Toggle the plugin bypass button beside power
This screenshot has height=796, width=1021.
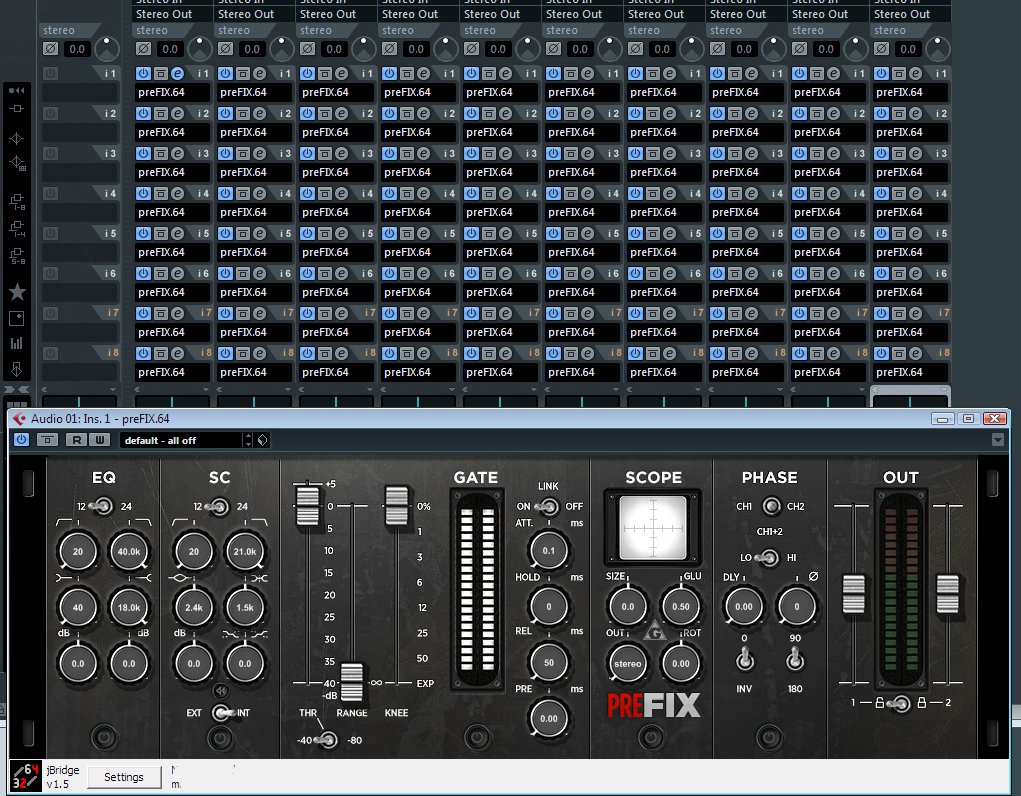click(48, 440)
